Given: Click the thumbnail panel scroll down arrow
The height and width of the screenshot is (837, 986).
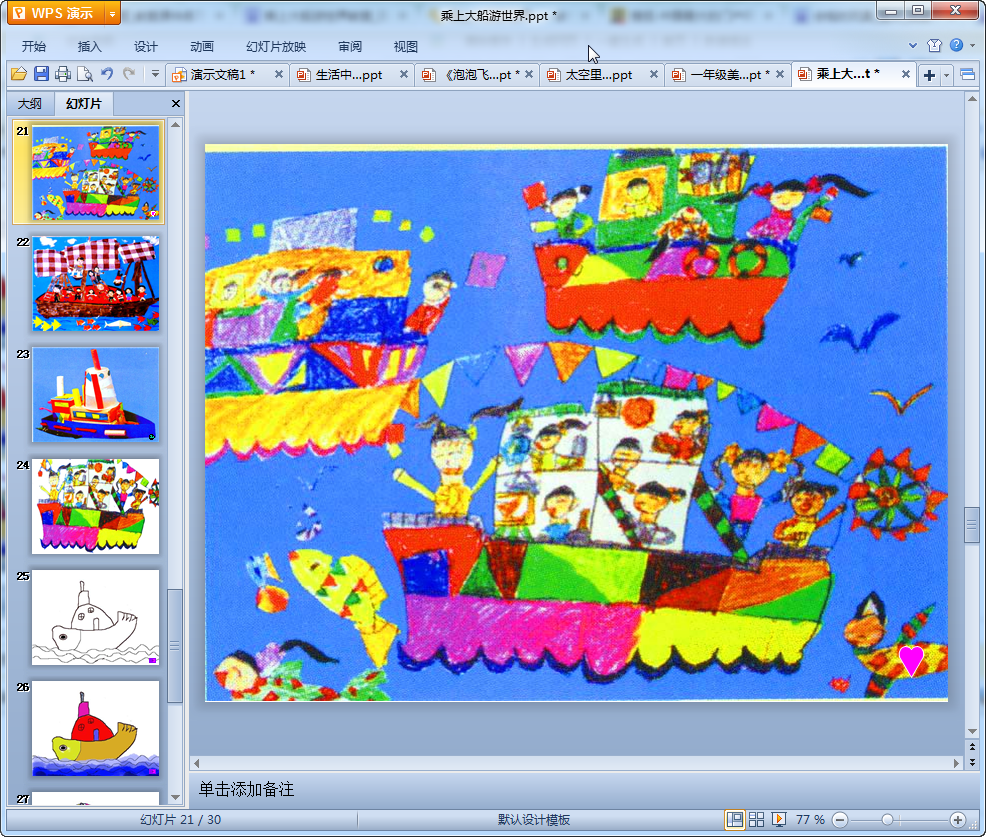Looking at the screenshot, I should [175, 797].
